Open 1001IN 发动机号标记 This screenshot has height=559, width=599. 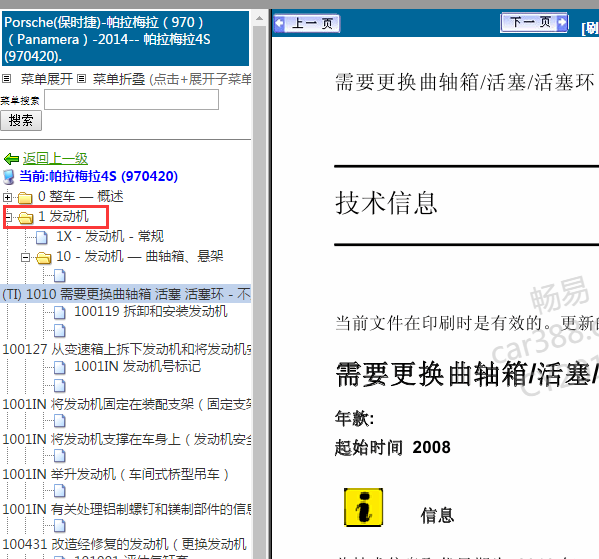[138, 366]
